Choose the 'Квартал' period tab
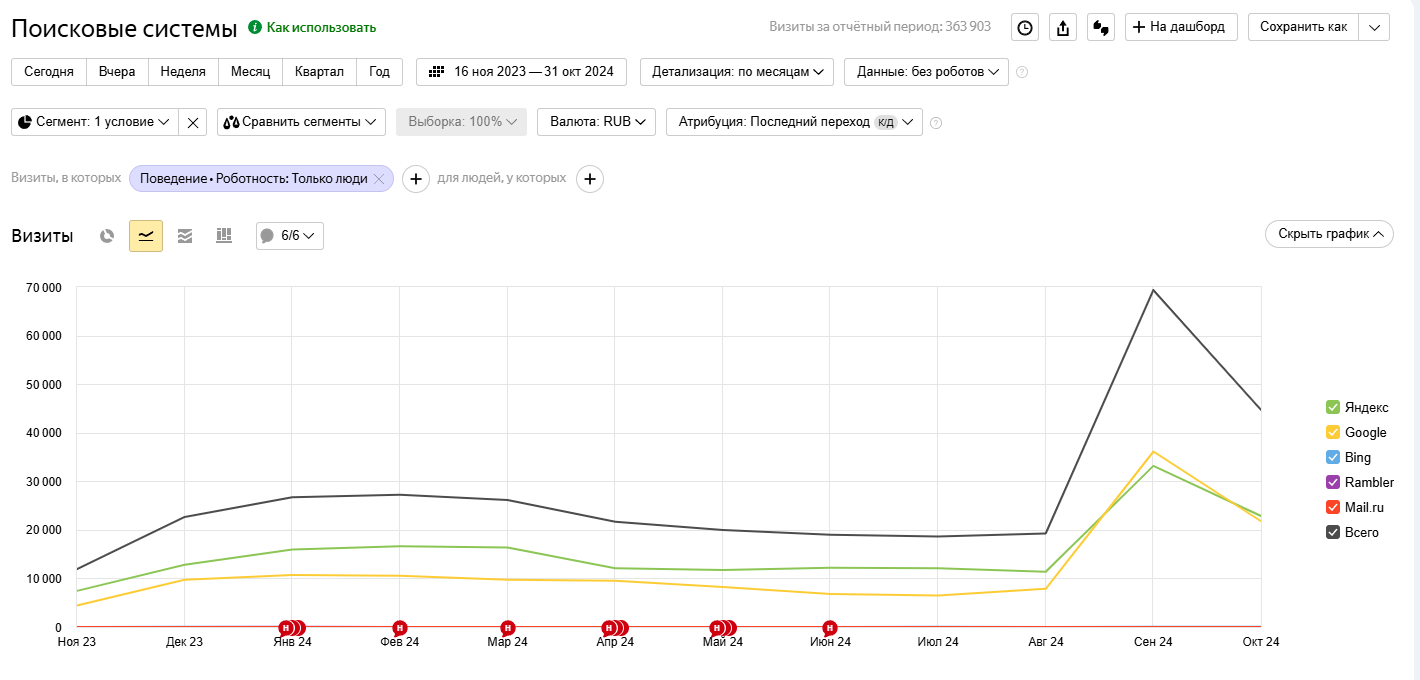The image size is (1420, 680). click(x=320, y=72)
